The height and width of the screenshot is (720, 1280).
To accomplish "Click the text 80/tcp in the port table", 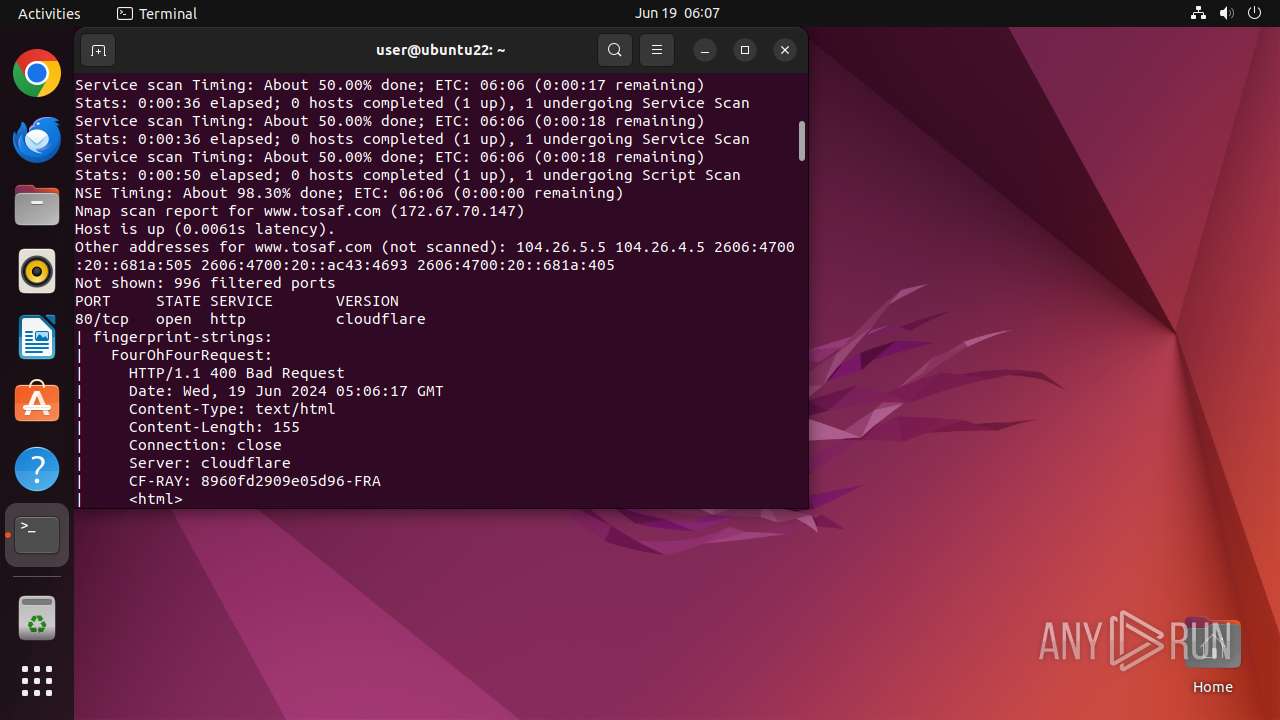I will 102,319.
